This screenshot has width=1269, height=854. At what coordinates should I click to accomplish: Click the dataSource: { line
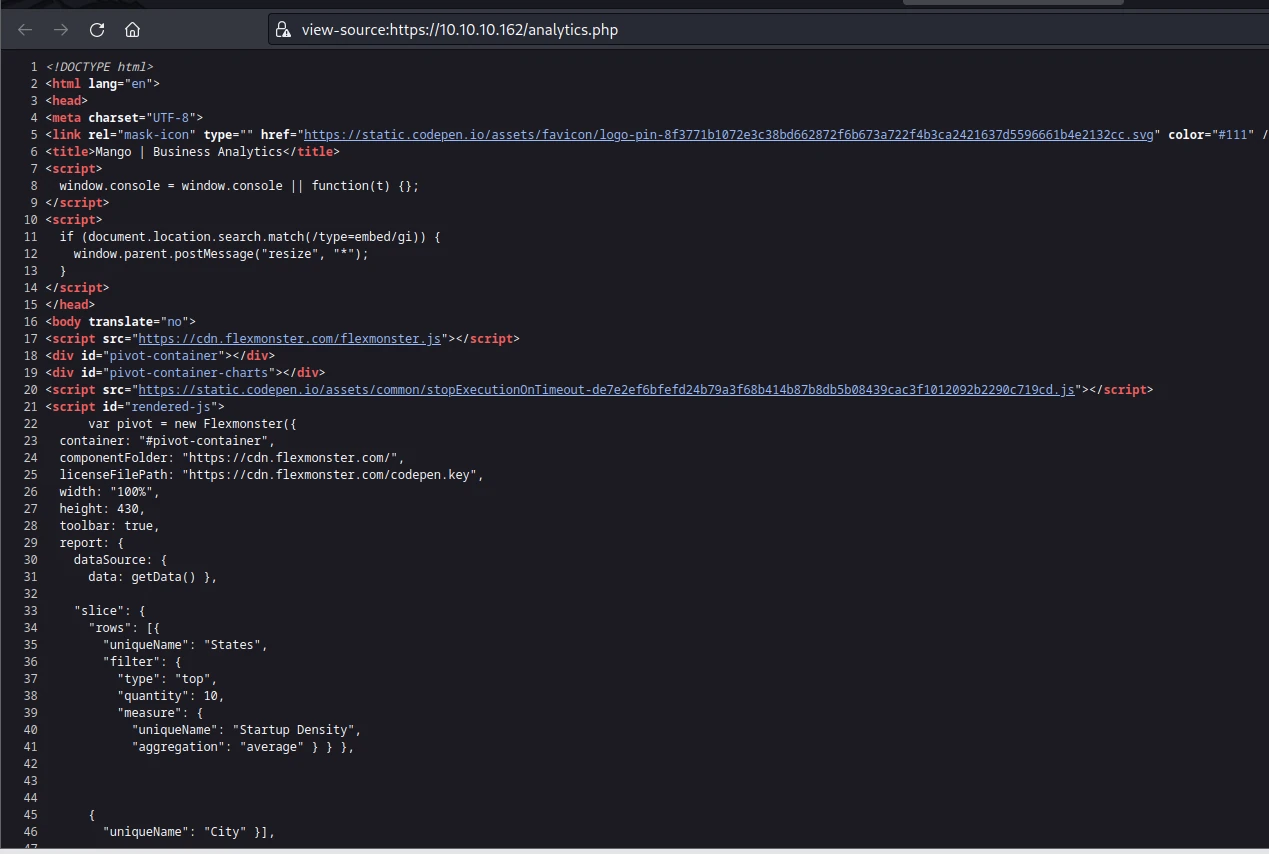(x=120, y=559)
